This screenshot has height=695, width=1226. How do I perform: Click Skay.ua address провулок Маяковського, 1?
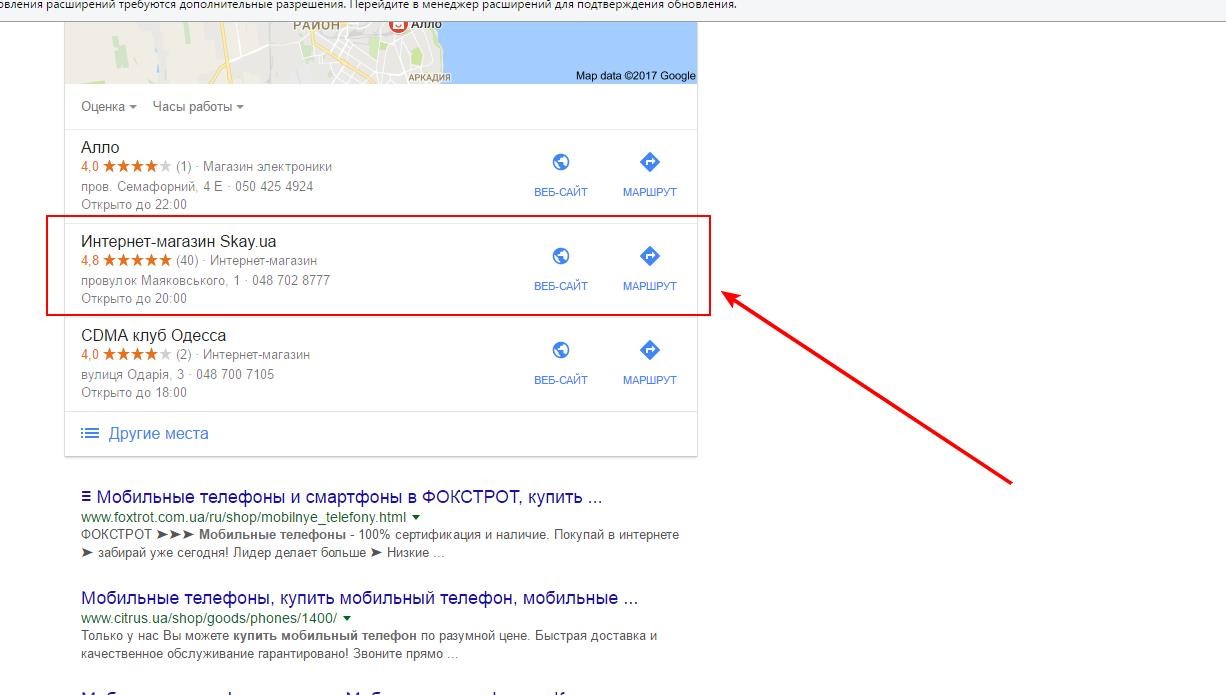pyautogui.click(x=161, y=280)
